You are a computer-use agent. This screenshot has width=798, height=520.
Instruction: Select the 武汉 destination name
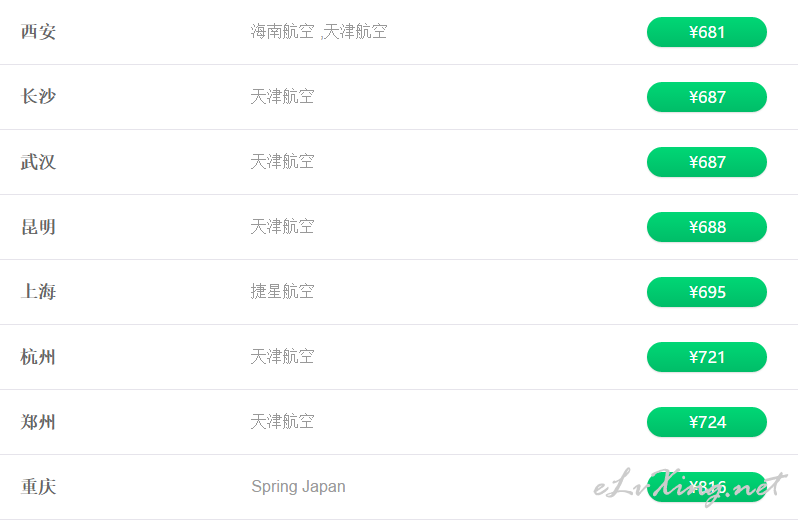pos(38,162)
